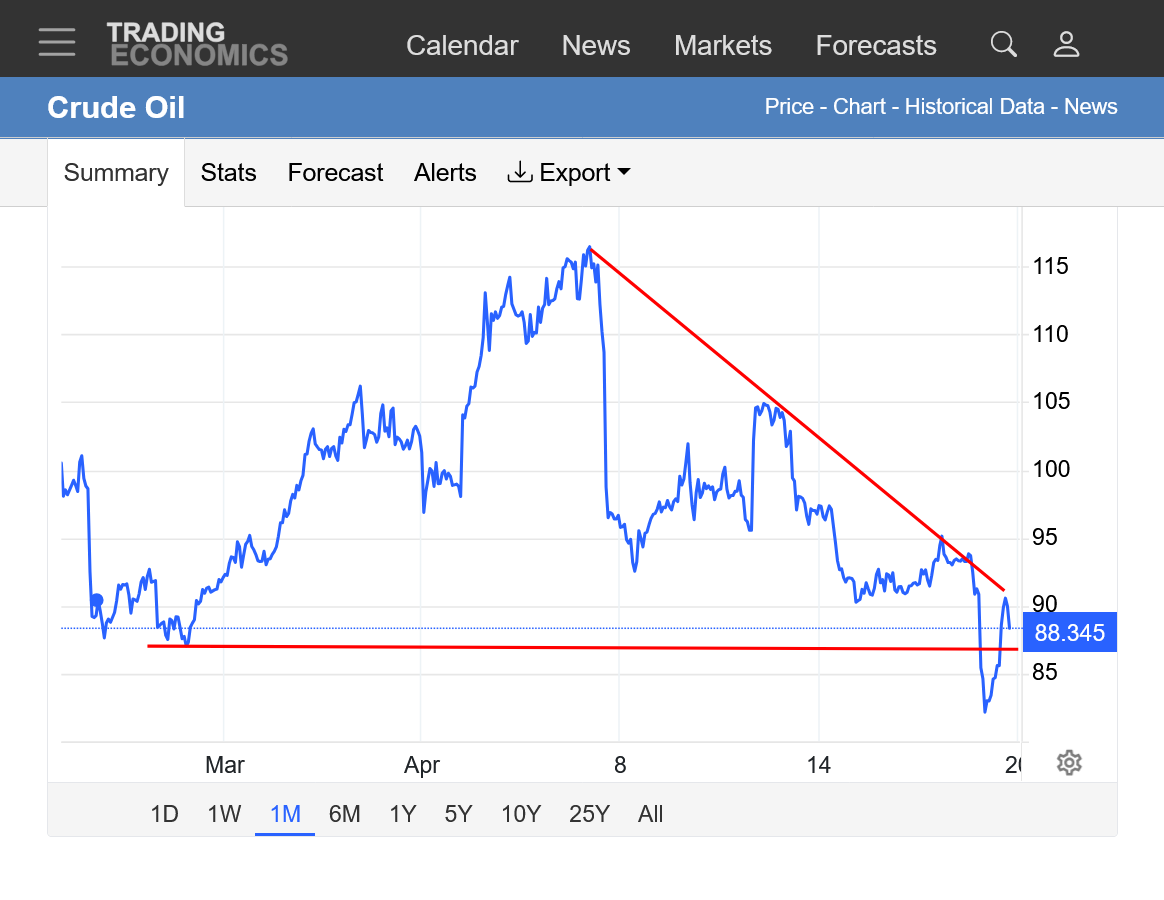Open chart settings gear icon
The image size is (1164, 900).
[1069, 763]
